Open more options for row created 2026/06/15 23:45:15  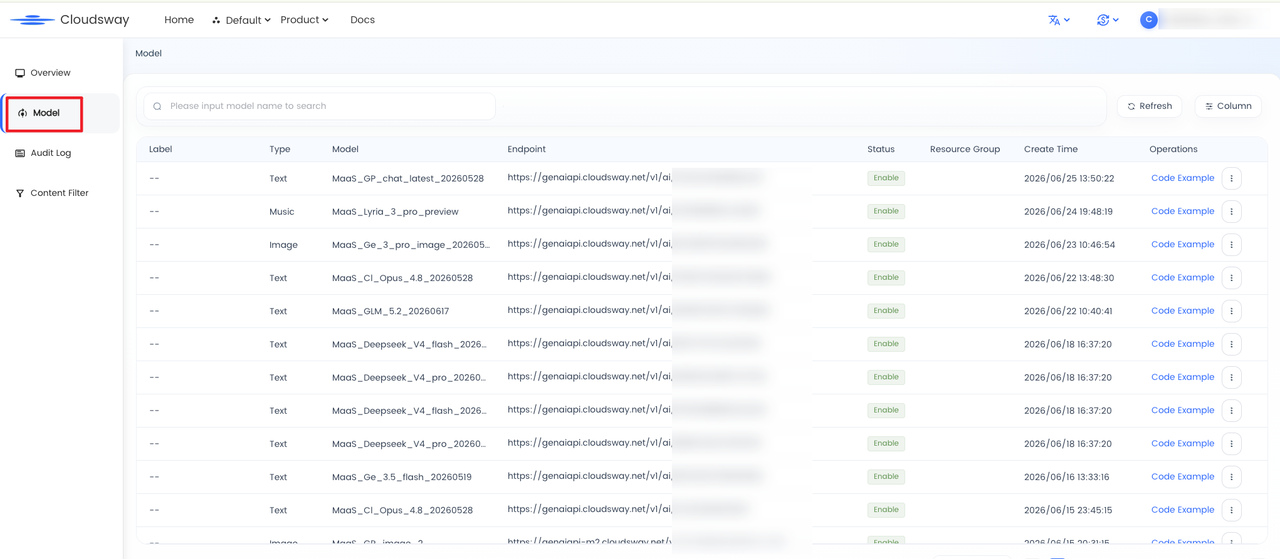pos(1231,510)
